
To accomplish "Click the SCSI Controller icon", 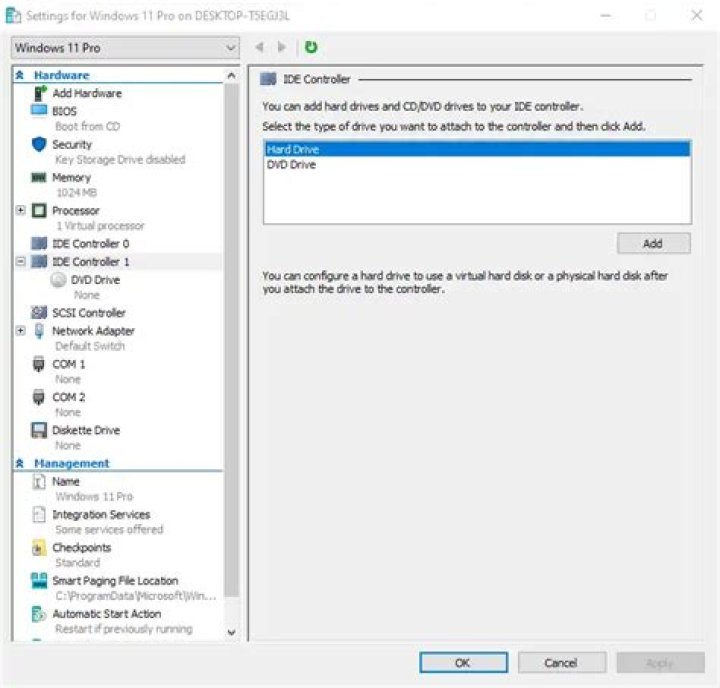I will point(39,312).
